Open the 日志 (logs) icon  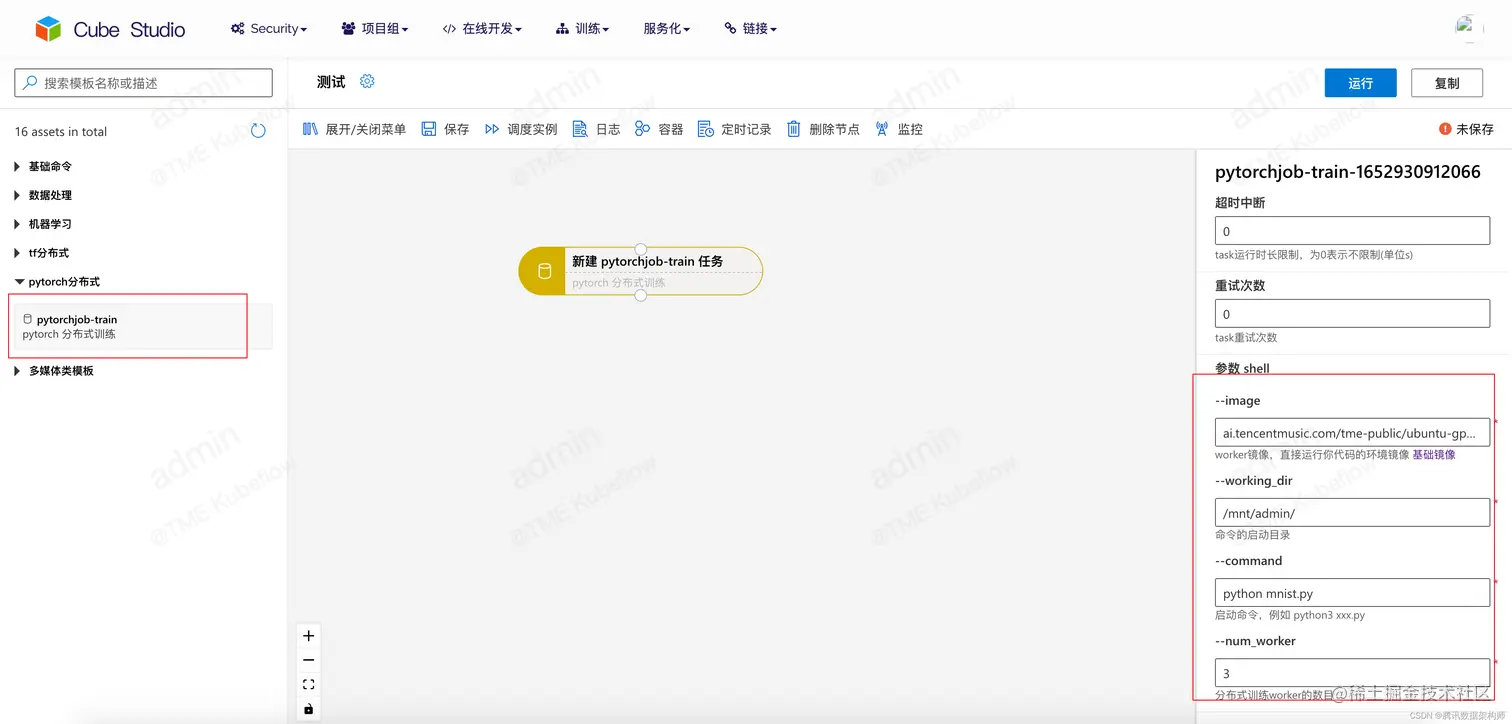(x=596, y=128)
